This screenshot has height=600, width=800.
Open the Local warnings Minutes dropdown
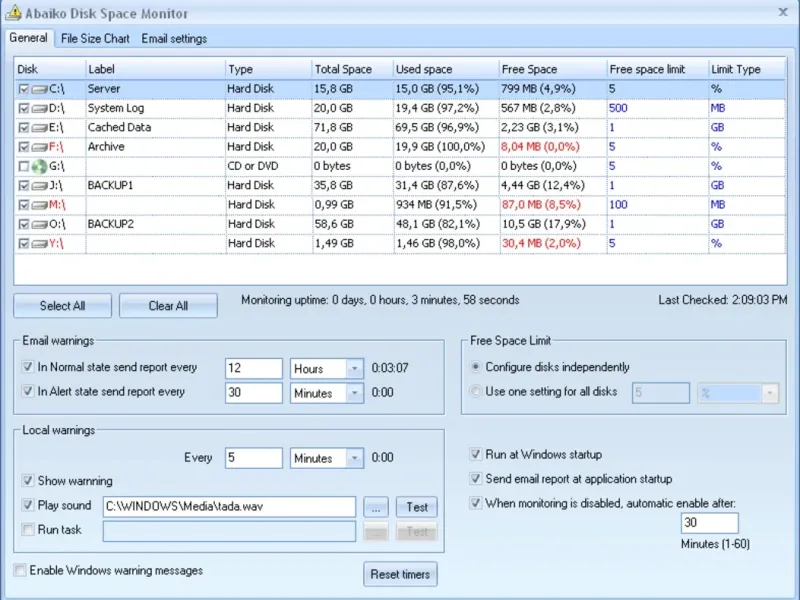point(353,458)
